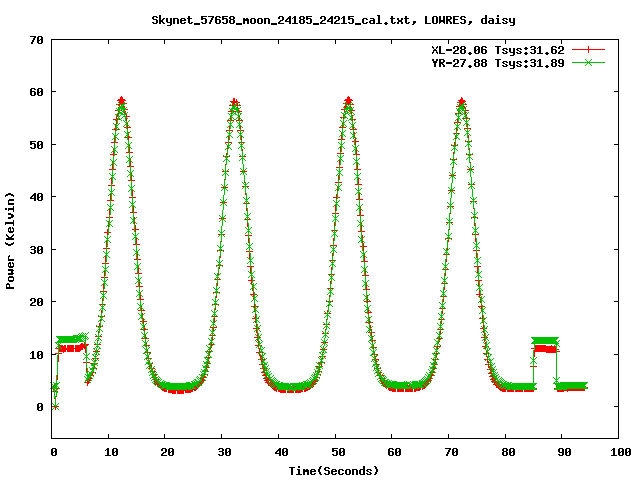Click the trough between first two peaks

coord(178,388)
